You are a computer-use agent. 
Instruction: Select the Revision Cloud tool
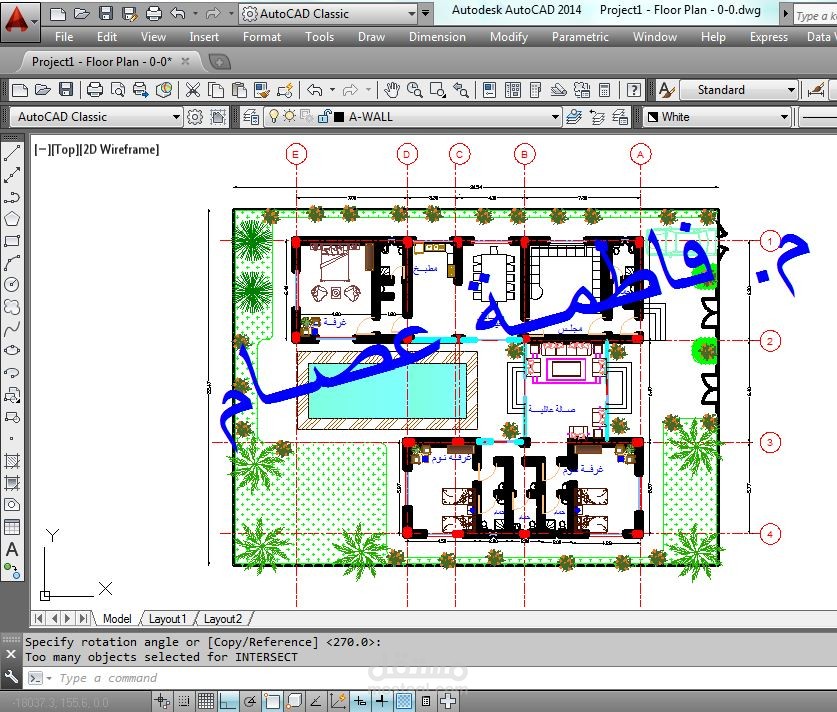12,306
